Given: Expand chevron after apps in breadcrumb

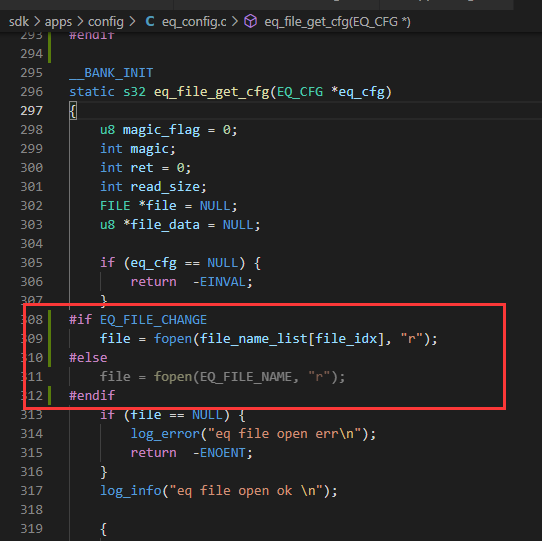Looking at the screenshot, I should pyautogui.click(x=80, y=22).
